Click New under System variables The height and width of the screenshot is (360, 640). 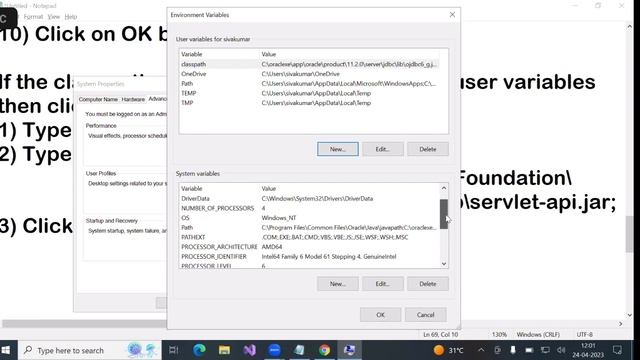[338, 284]
